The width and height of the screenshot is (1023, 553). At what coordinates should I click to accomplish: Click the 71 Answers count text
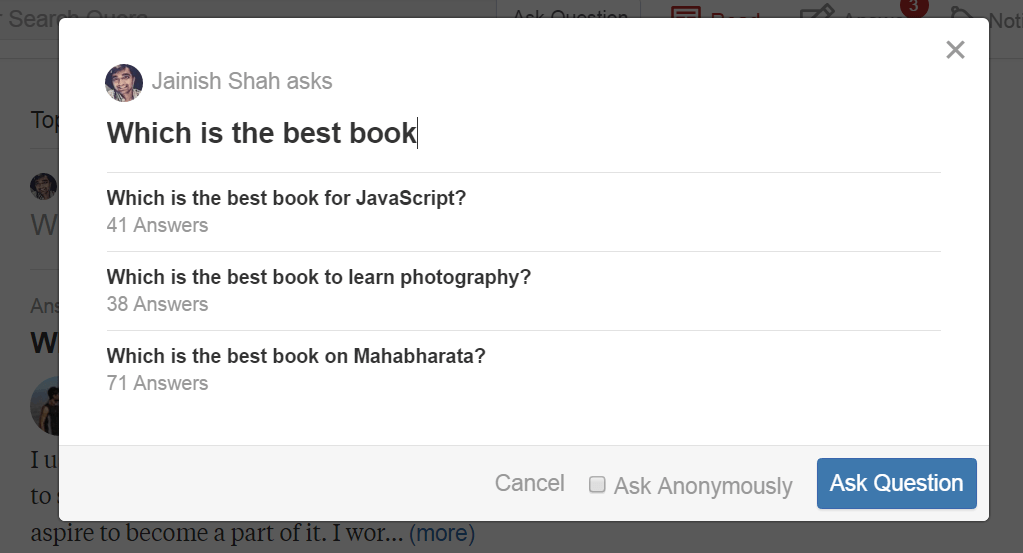[x=157, y=383]
